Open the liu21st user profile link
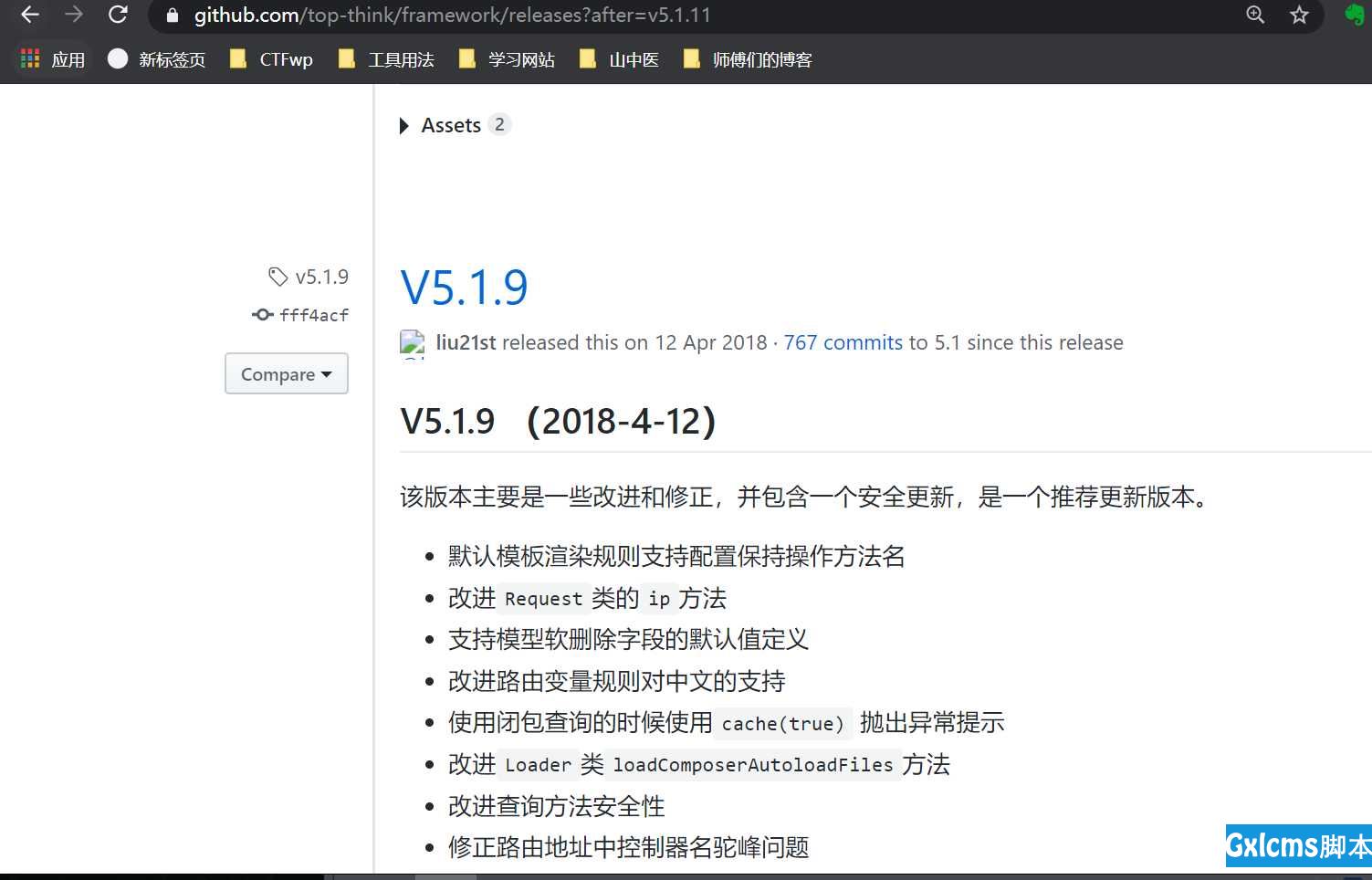 (466, 342)
